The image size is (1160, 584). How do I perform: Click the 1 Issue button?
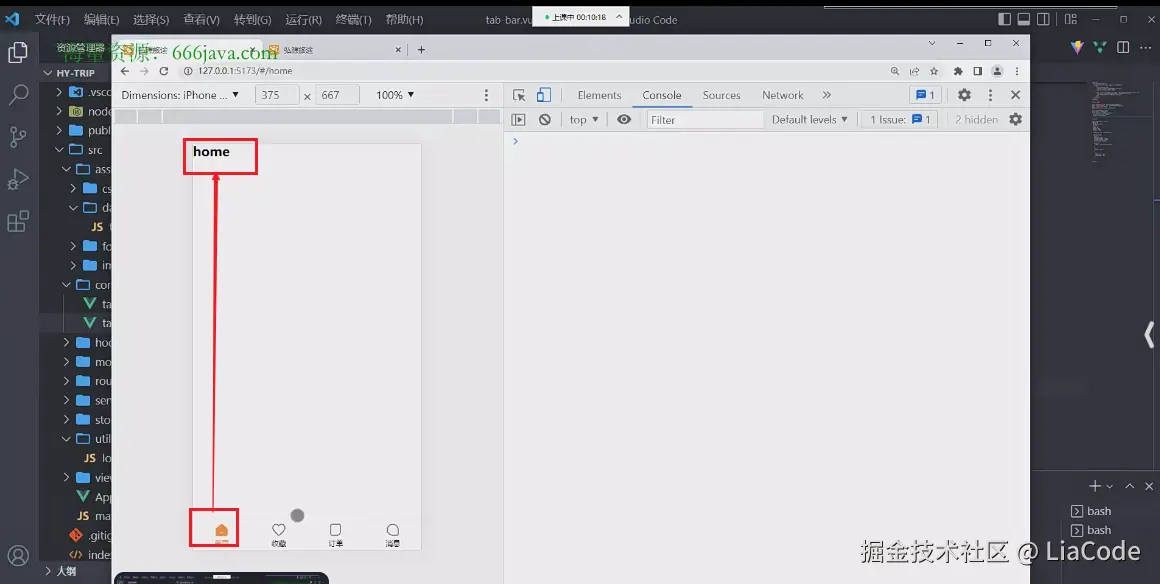tap(900, 119)
